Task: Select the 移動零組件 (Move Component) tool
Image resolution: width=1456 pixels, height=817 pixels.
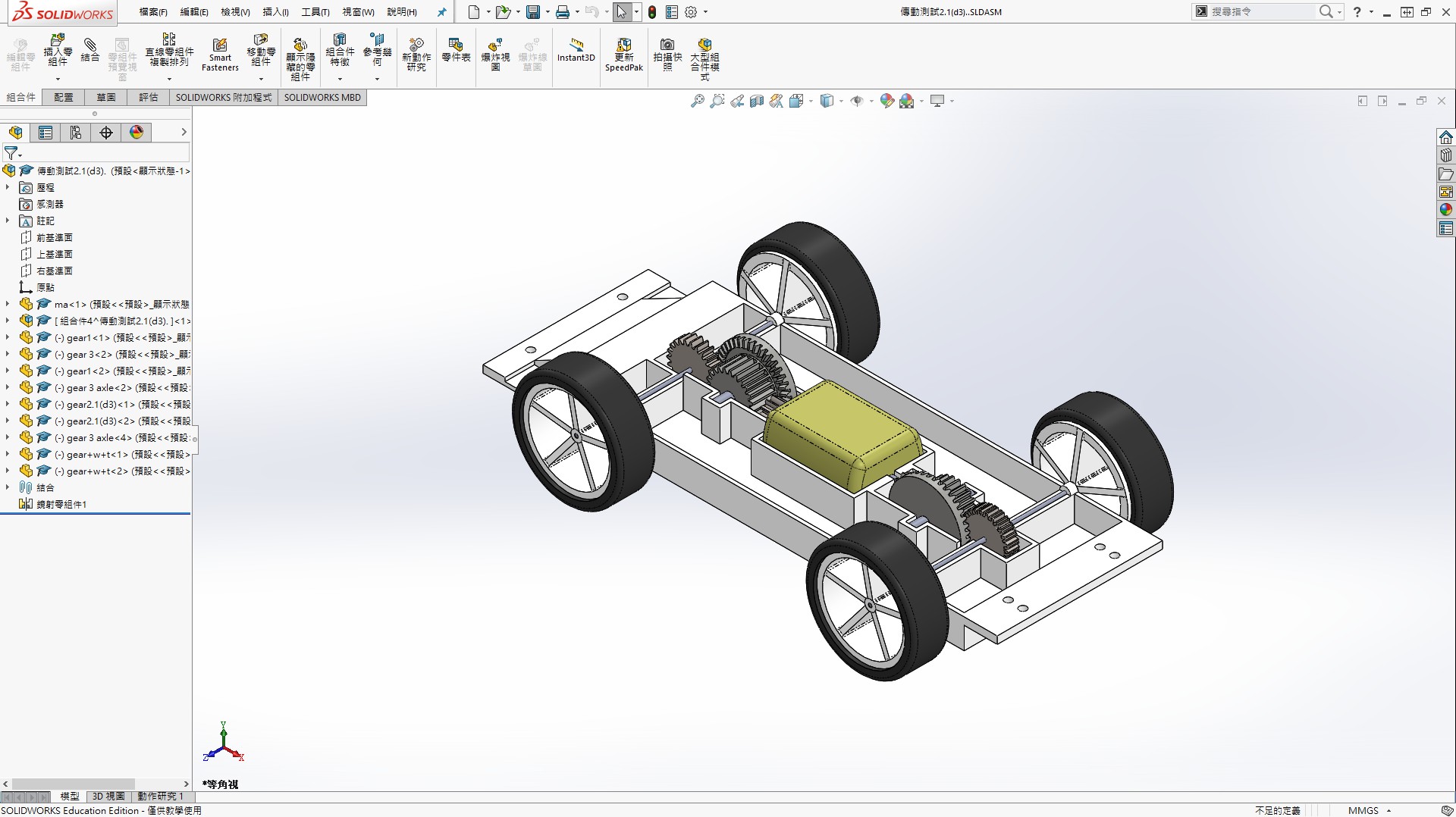Action: click(261, 49)
